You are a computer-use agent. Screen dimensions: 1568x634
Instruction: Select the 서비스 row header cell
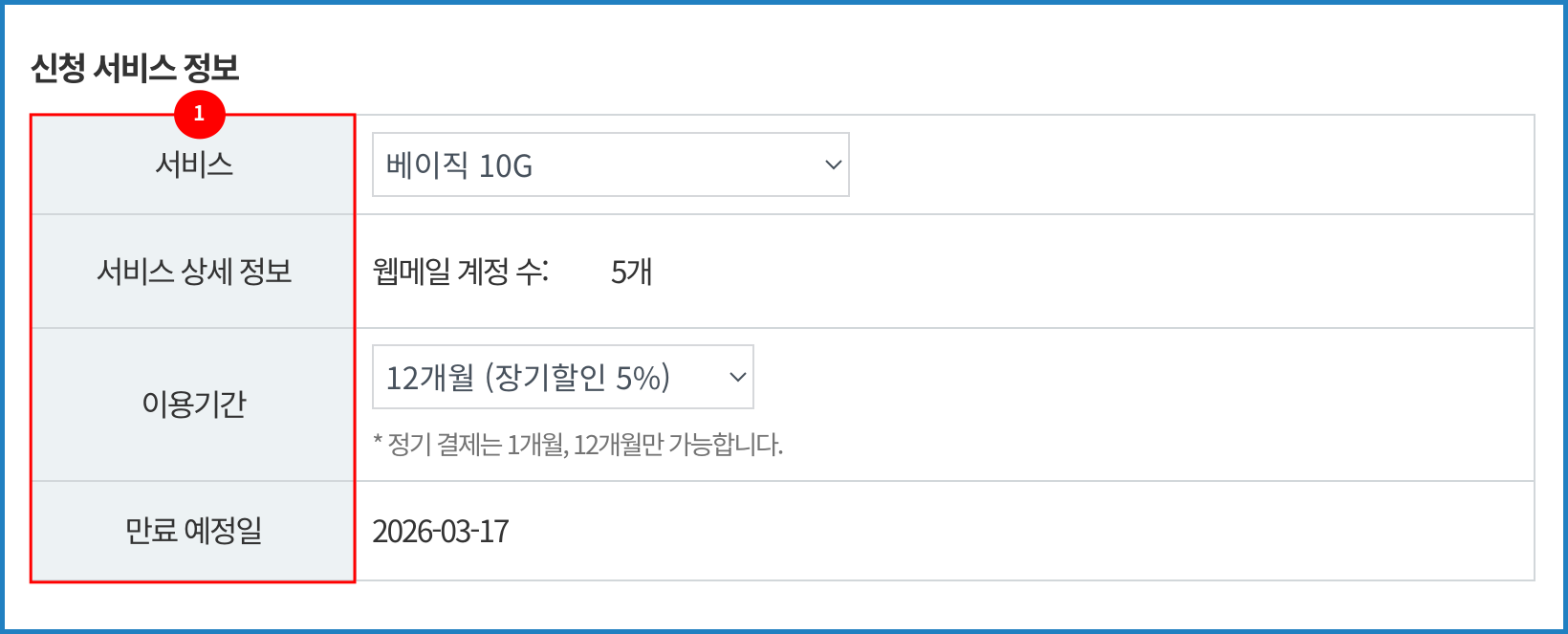[x=194, y=164]
